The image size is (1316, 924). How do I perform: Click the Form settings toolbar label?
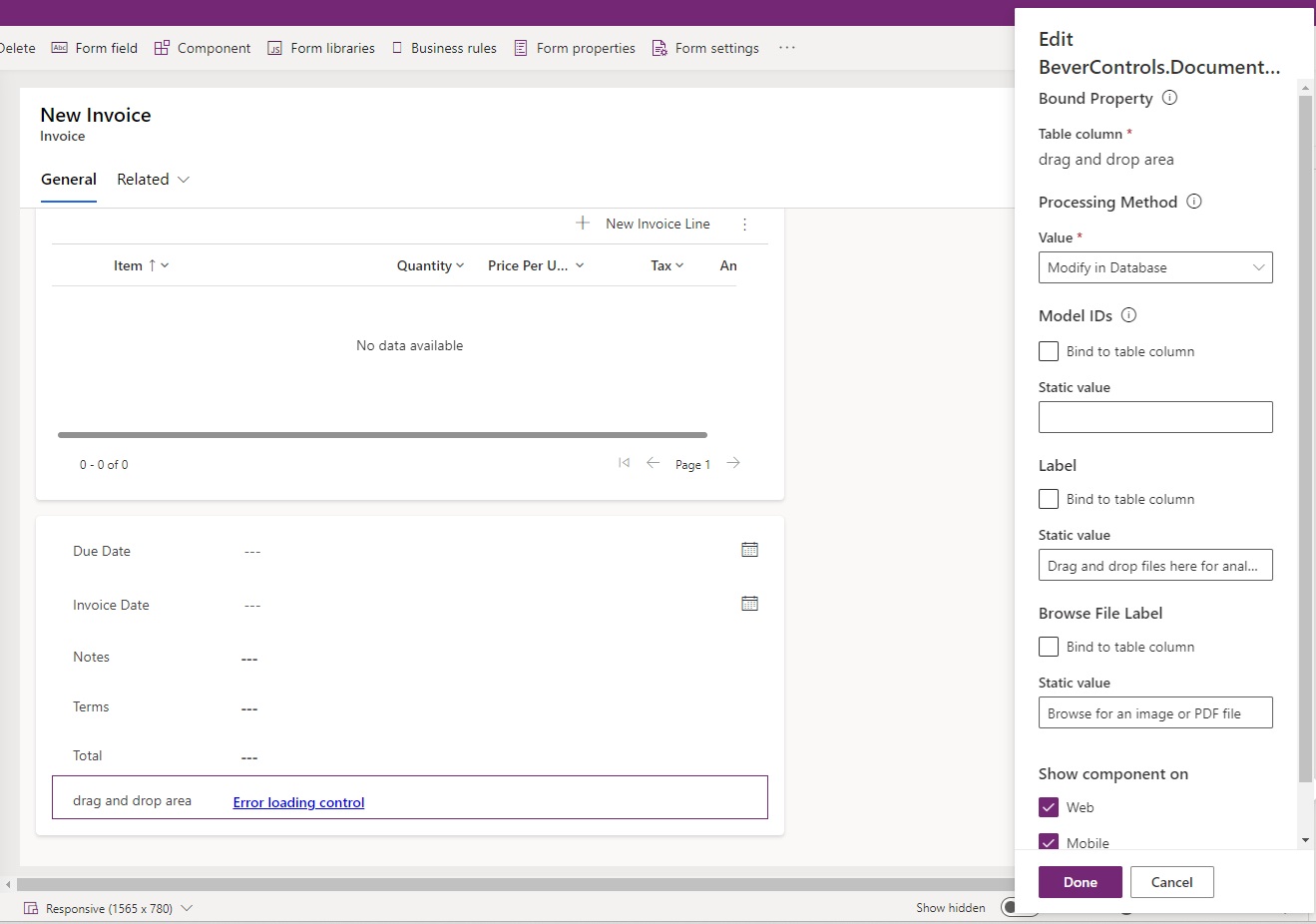[717, 48]
